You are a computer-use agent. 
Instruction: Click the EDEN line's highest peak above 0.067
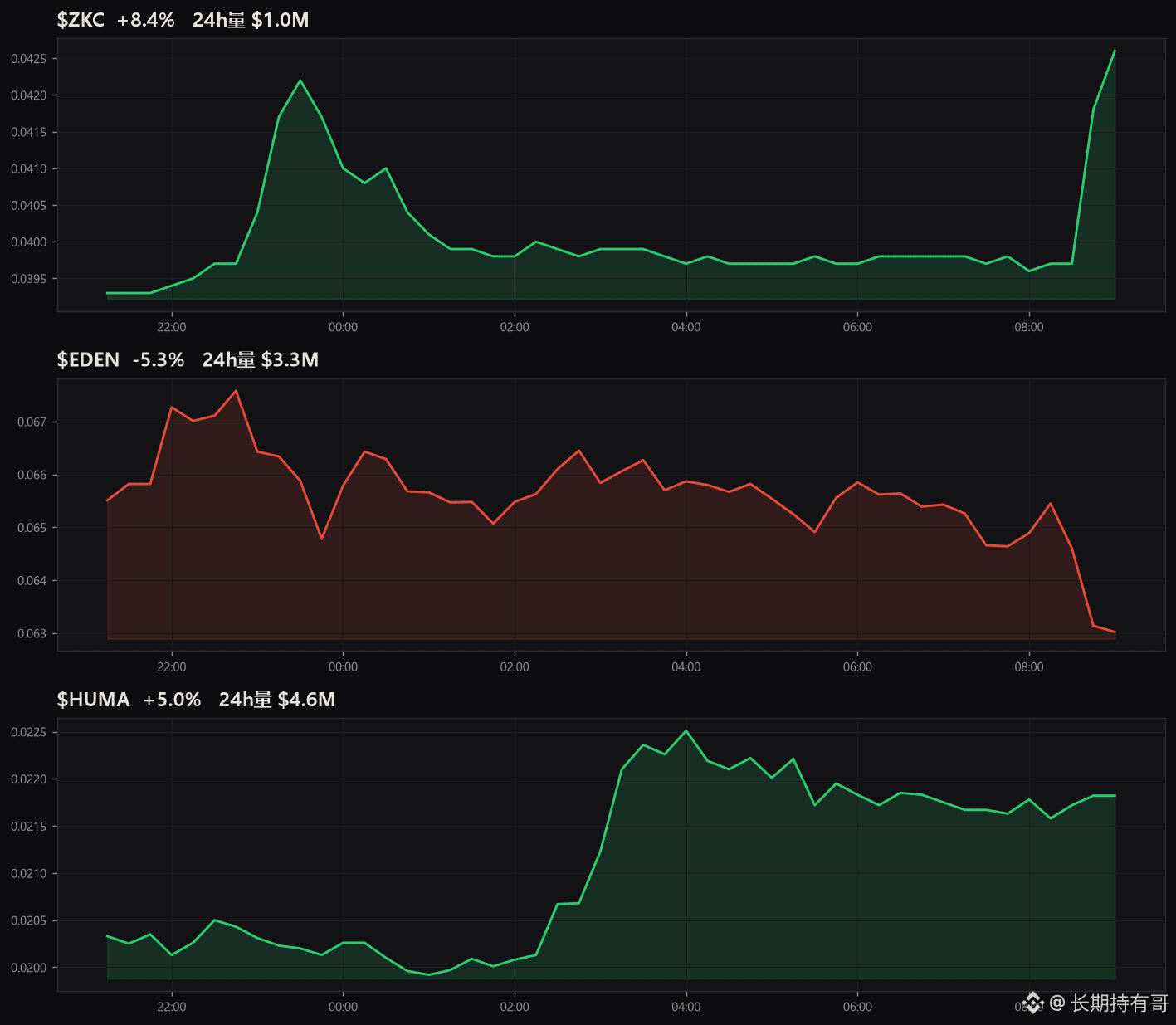coord(236,391)
